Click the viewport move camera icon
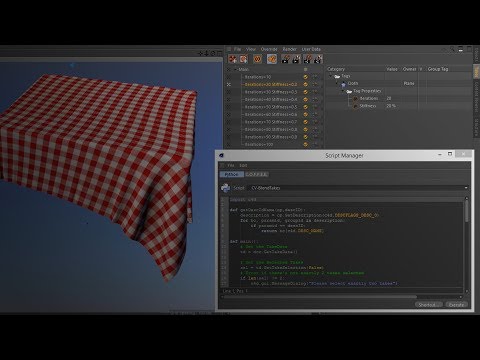The height and width of the screenshot is (360, 480). 201,53
